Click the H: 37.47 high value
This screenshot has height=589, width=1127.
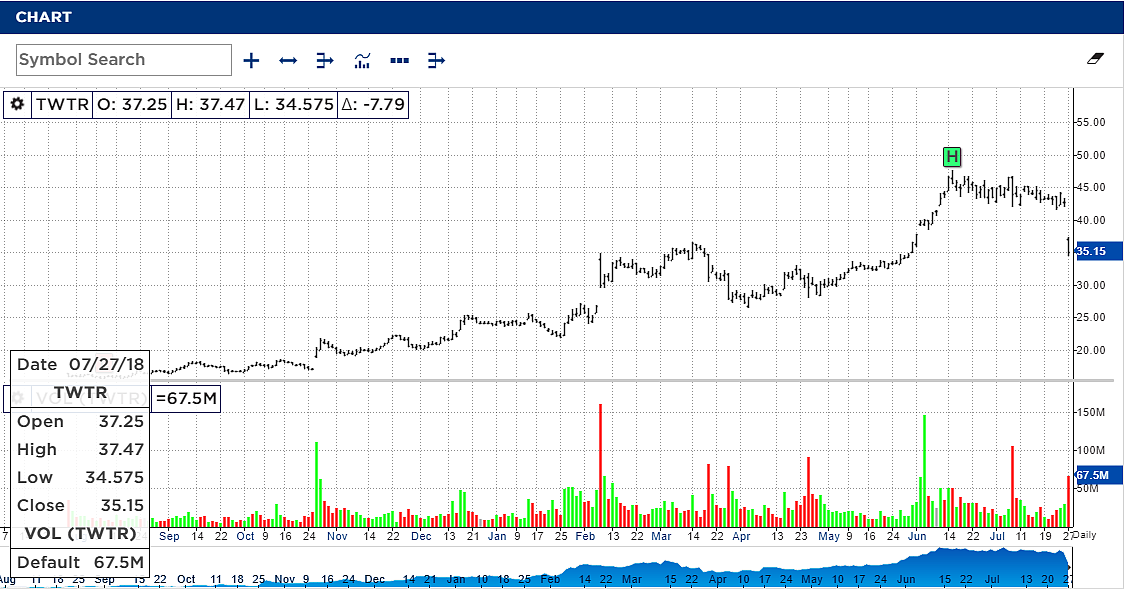[x=211, y=104]
